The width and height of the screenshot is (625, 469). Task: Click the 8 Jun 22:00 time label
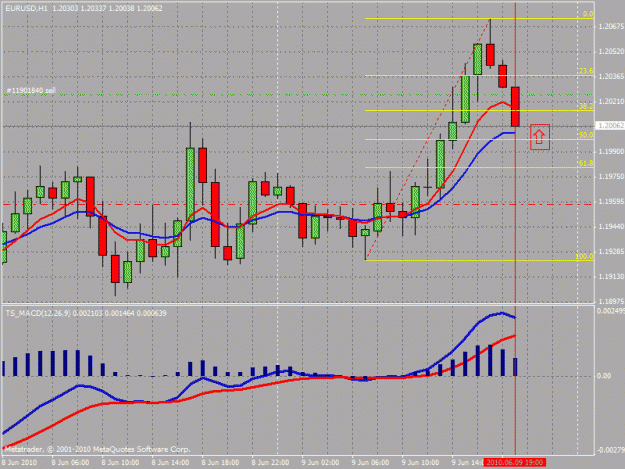(x=271, y=463)
